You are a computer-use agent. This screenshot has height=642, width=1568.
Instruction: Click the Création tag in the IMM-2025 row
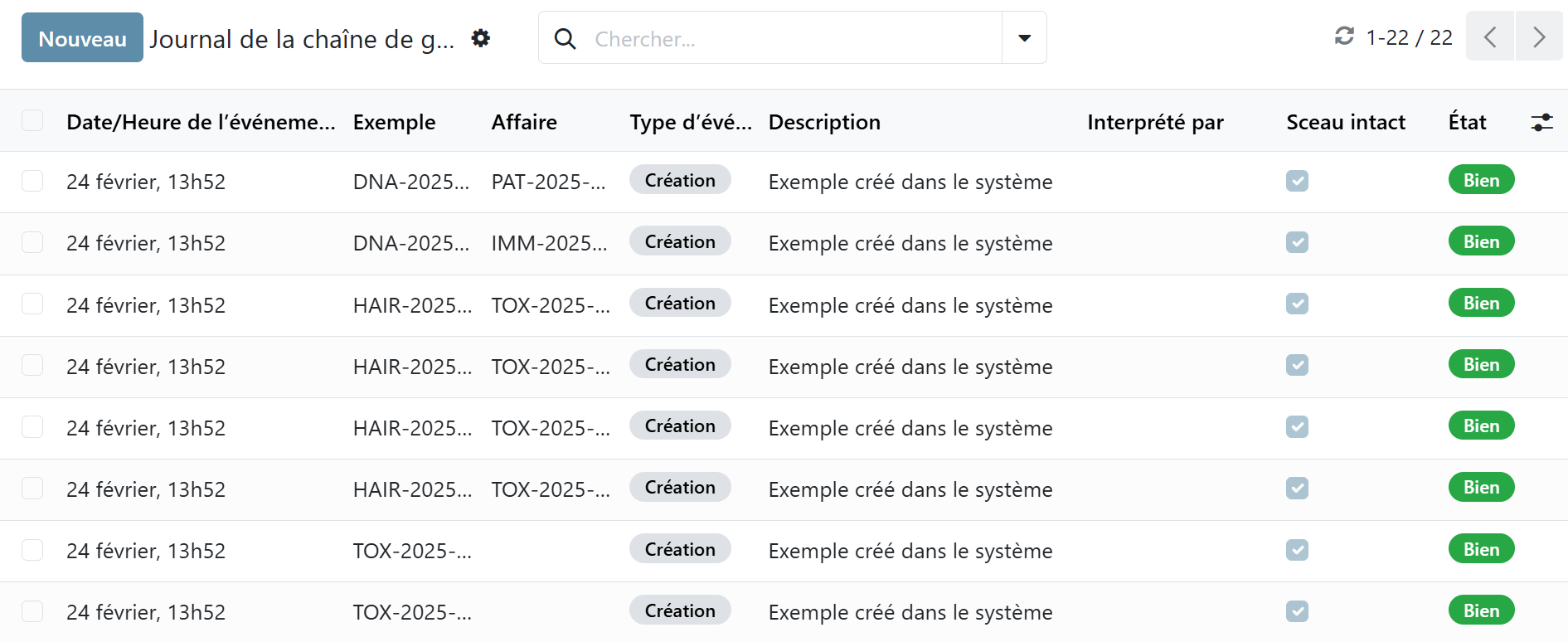click(x=680, y=241)
